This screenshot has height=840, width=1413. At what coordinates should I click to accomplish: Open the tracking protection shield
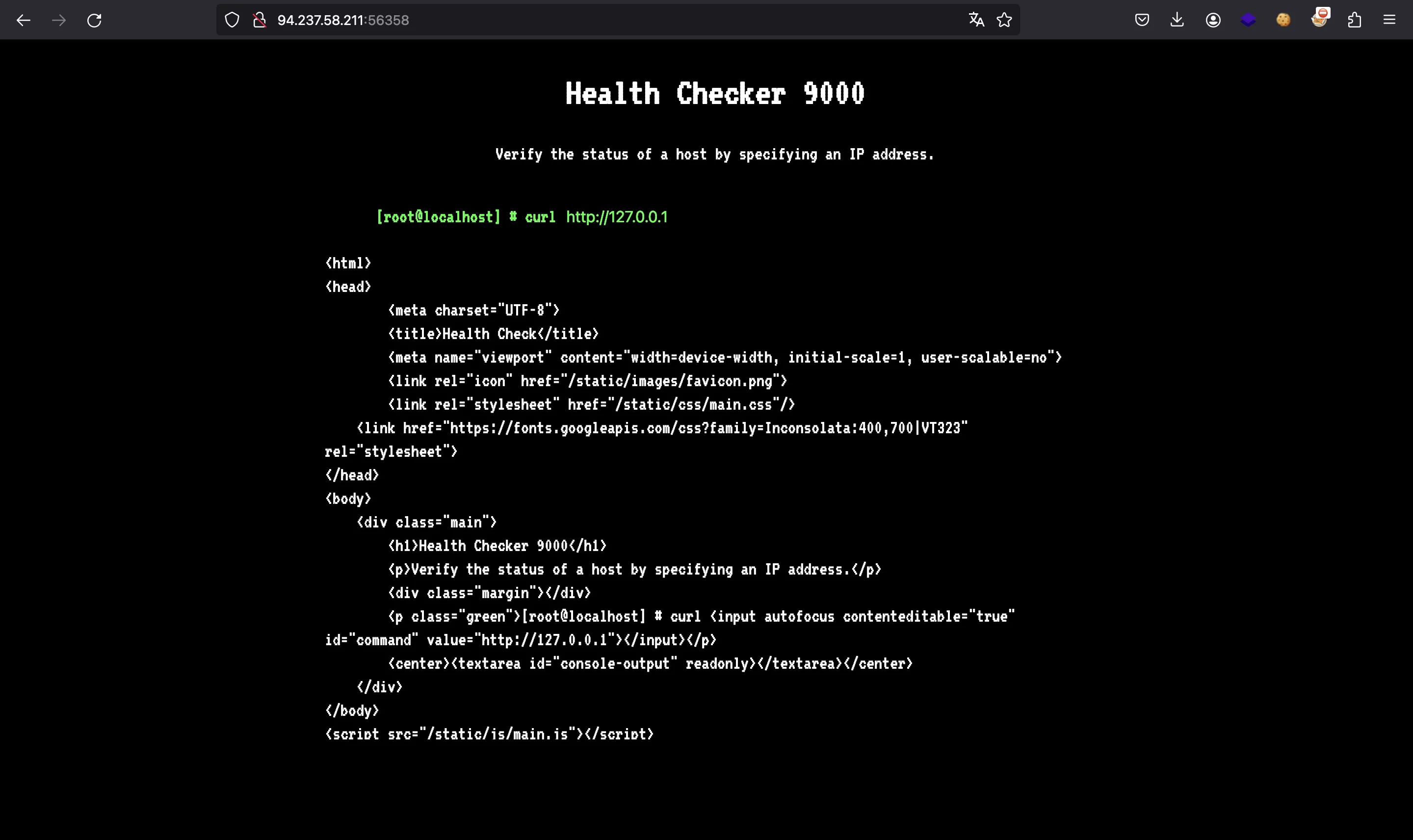[232, 21]
